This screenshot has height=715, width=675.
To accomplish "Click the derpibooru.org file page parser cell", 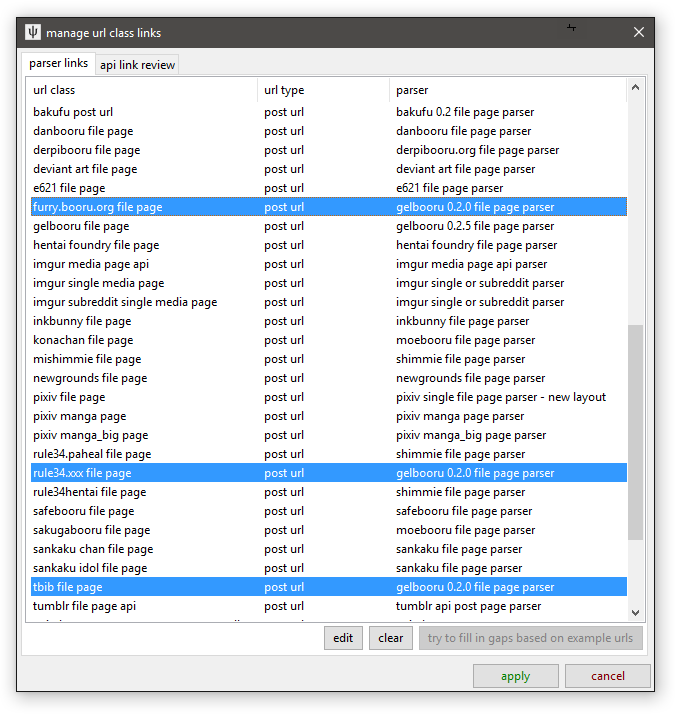I will click(477, 150).
